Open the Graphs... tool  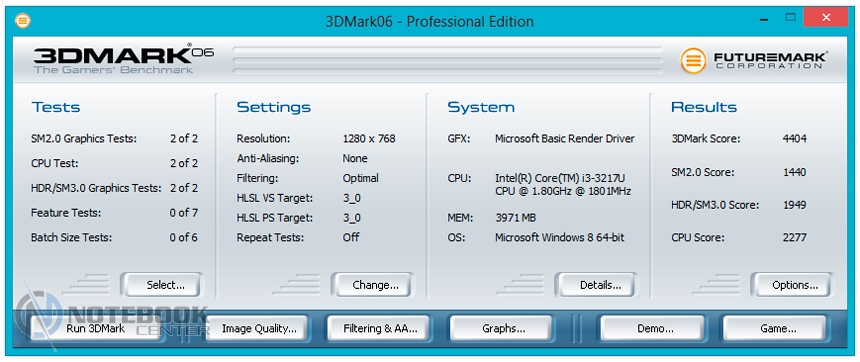503,329
